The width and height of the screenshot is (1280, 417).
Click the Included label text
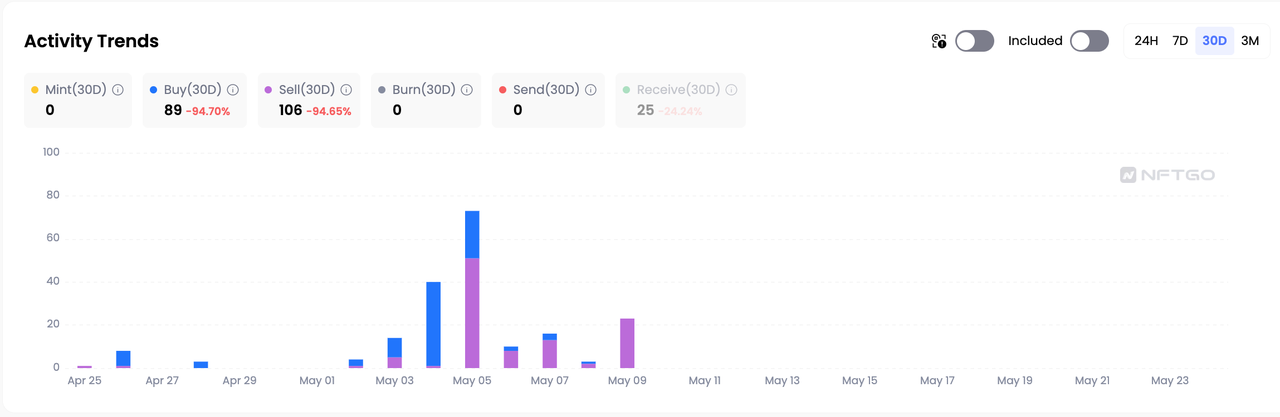[x=1035, y=41]
